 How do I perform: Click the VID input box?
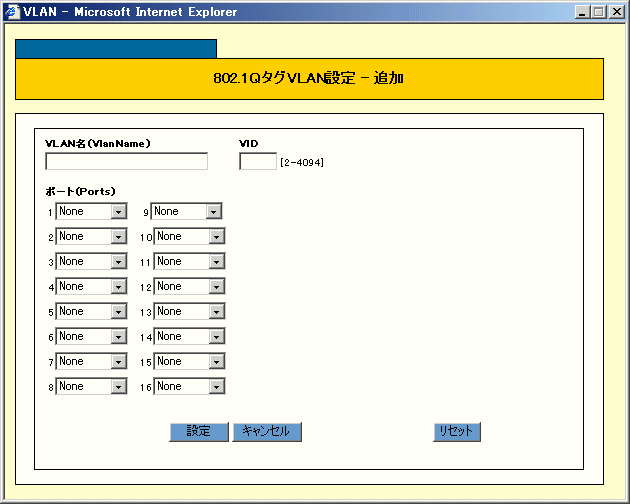tap(258, 162)
